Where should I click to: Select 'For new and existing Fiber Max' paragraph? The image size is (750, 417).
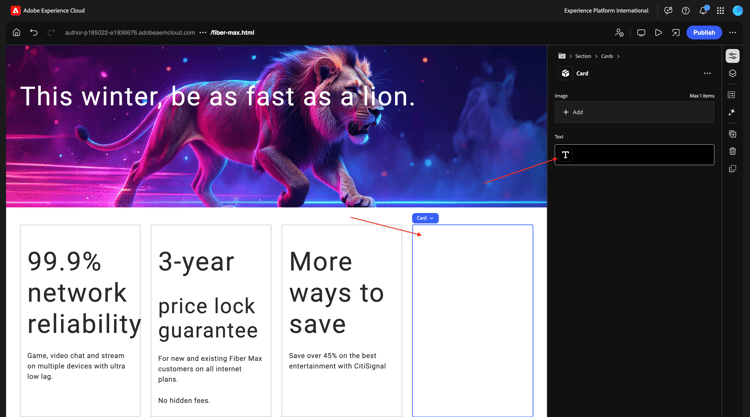pos(210,369)
